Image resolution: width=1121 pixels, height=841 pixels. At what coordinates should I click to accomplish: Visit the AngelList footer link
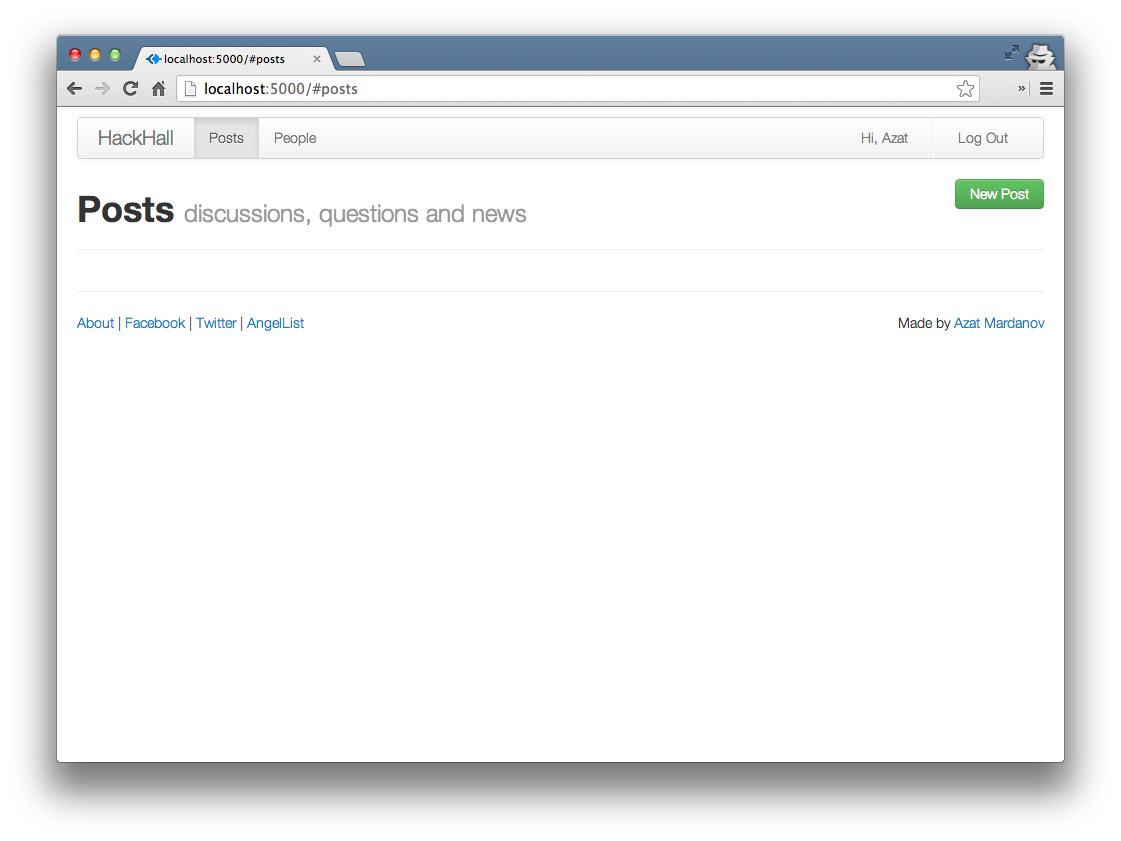(x=275, y=323)
